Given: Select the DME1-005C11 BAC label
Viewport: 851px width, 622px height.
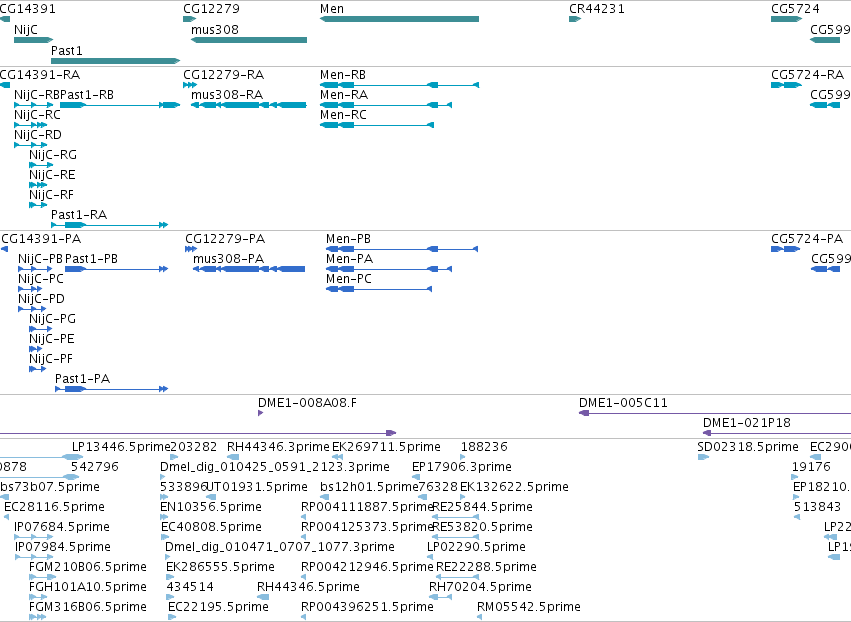Looking at the screenshot, I should (623, 403).
